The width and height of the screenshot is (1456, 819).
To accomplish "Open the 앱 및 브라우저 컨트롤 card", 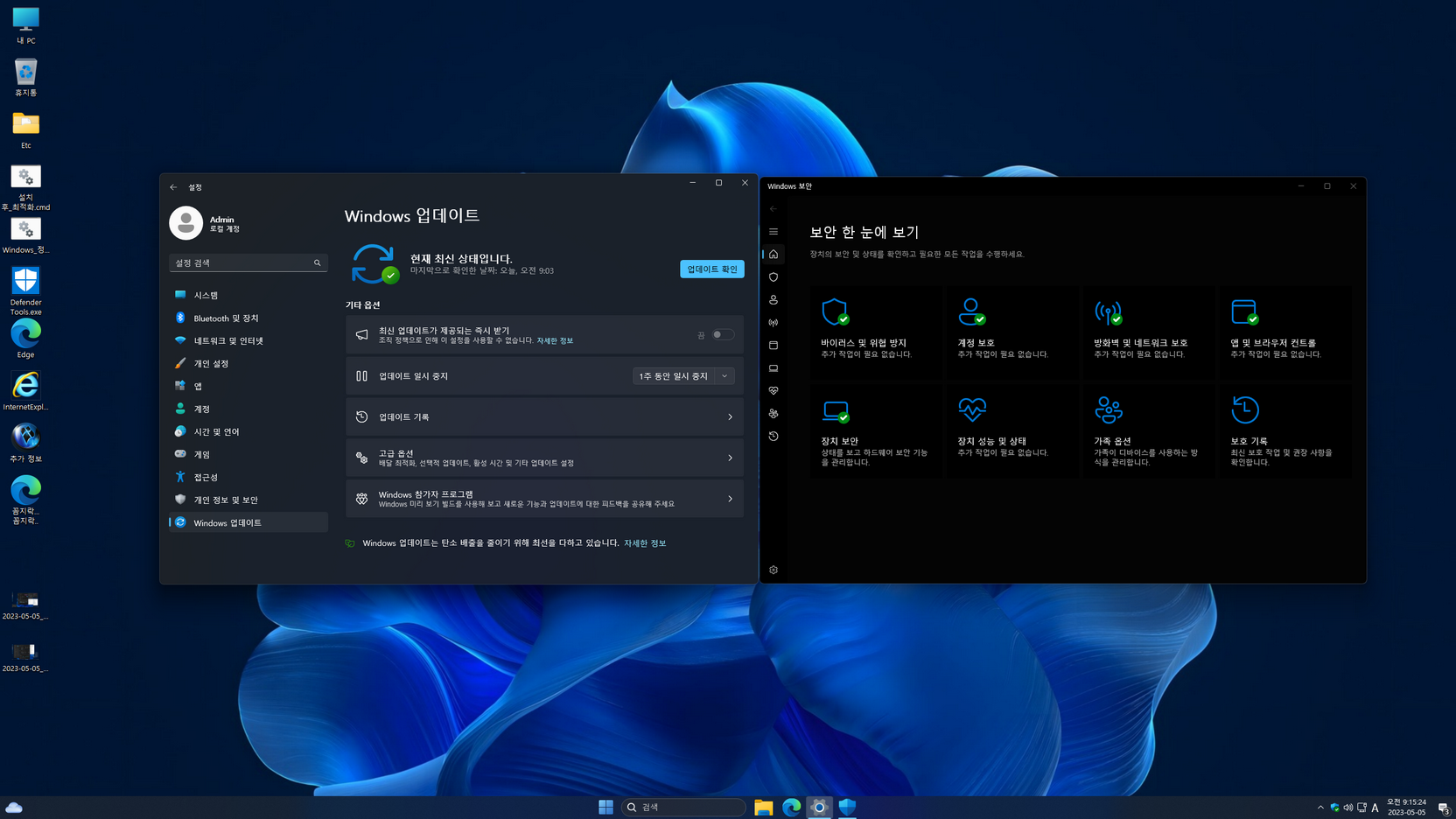I will (1285, 332).
